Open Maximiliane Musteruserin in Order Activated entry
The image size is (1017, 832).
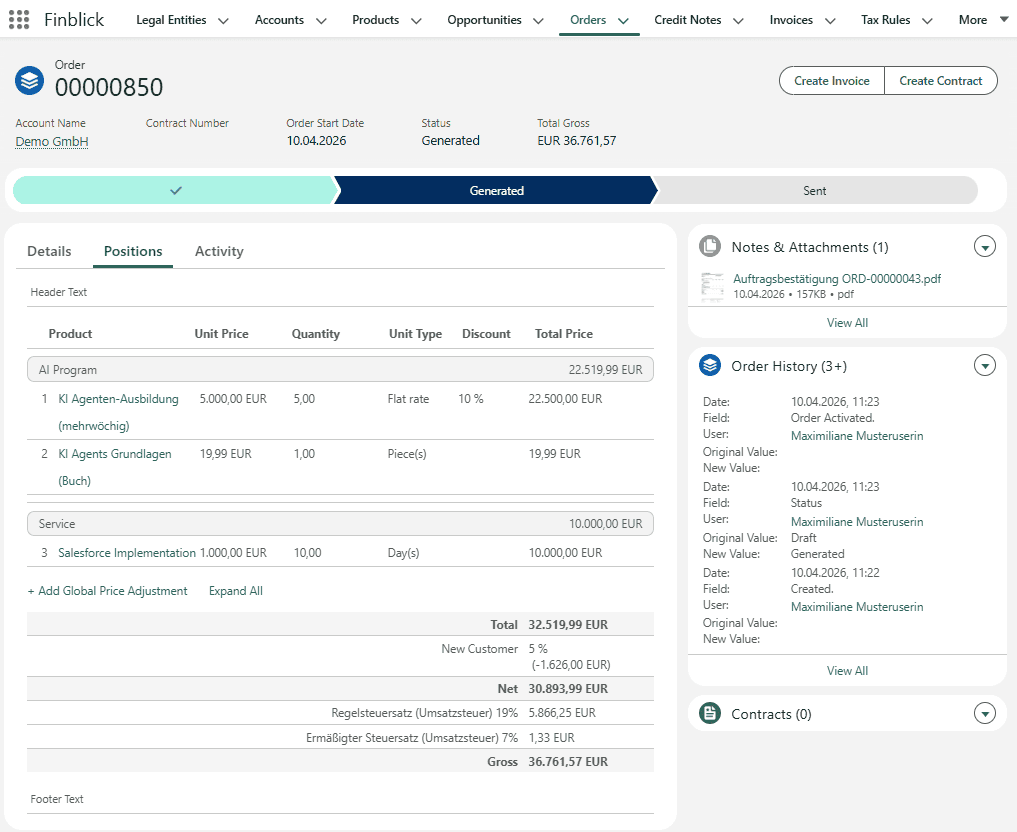857,436
